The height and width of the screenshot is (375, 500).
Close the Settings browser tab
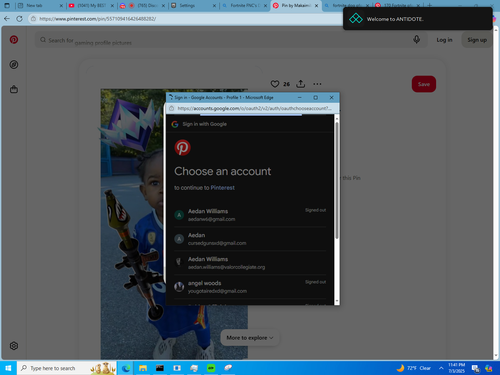click(x=214, y=6)
